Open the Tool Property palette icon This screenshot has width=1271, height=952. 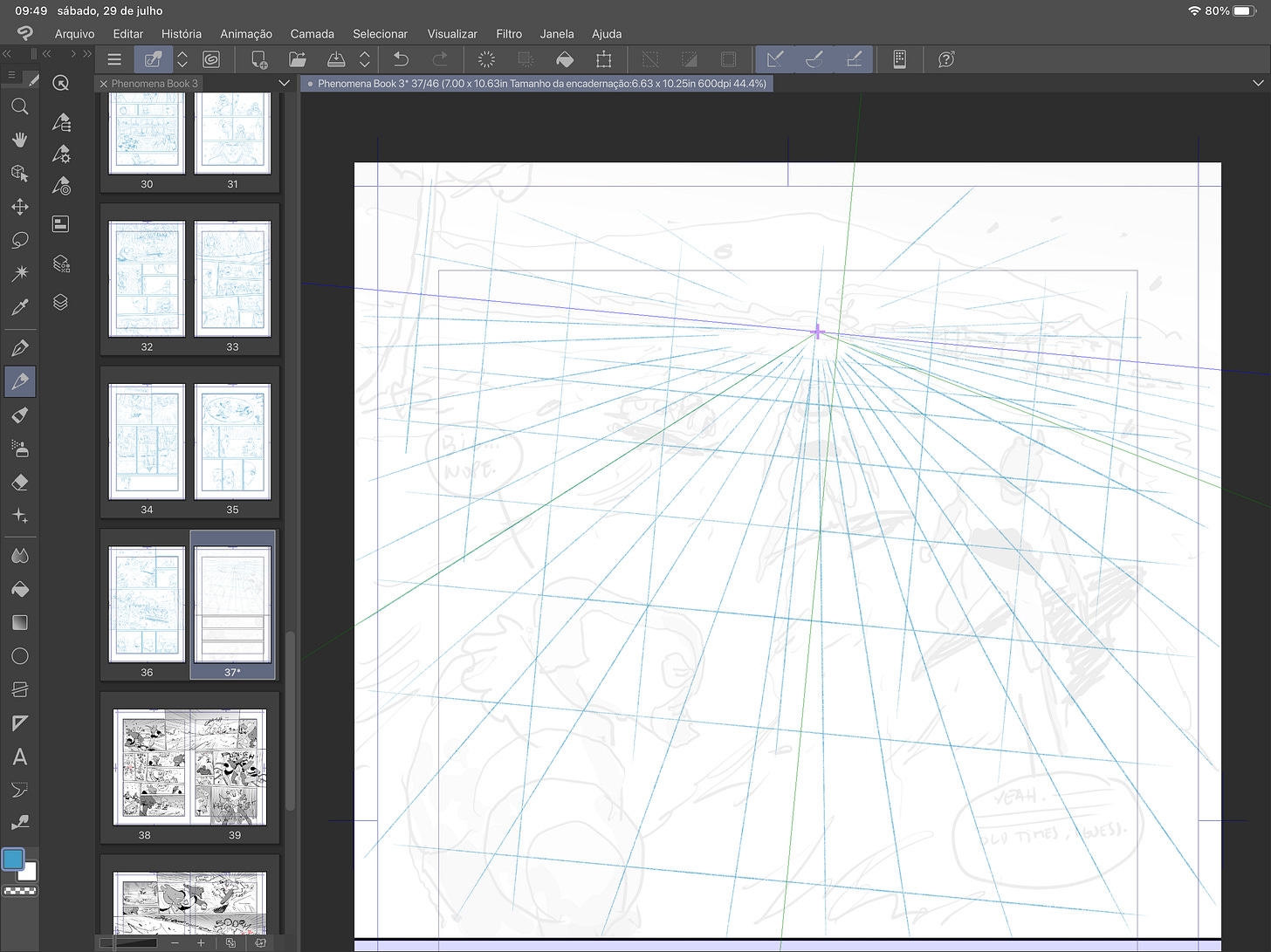click(x=60, y=154)
